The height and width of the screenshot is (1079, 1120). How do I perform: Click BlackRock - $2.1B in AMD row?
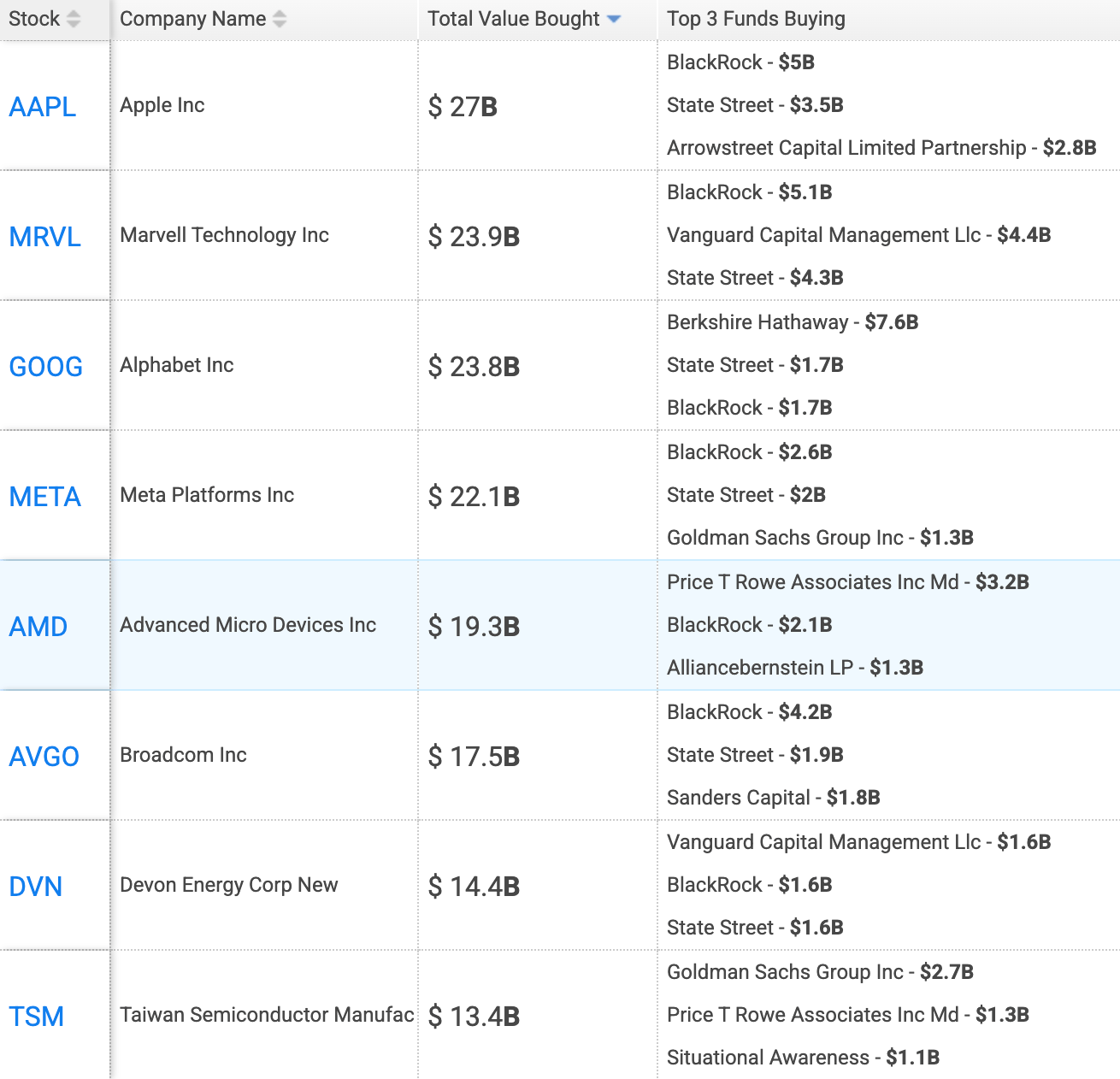750,625
